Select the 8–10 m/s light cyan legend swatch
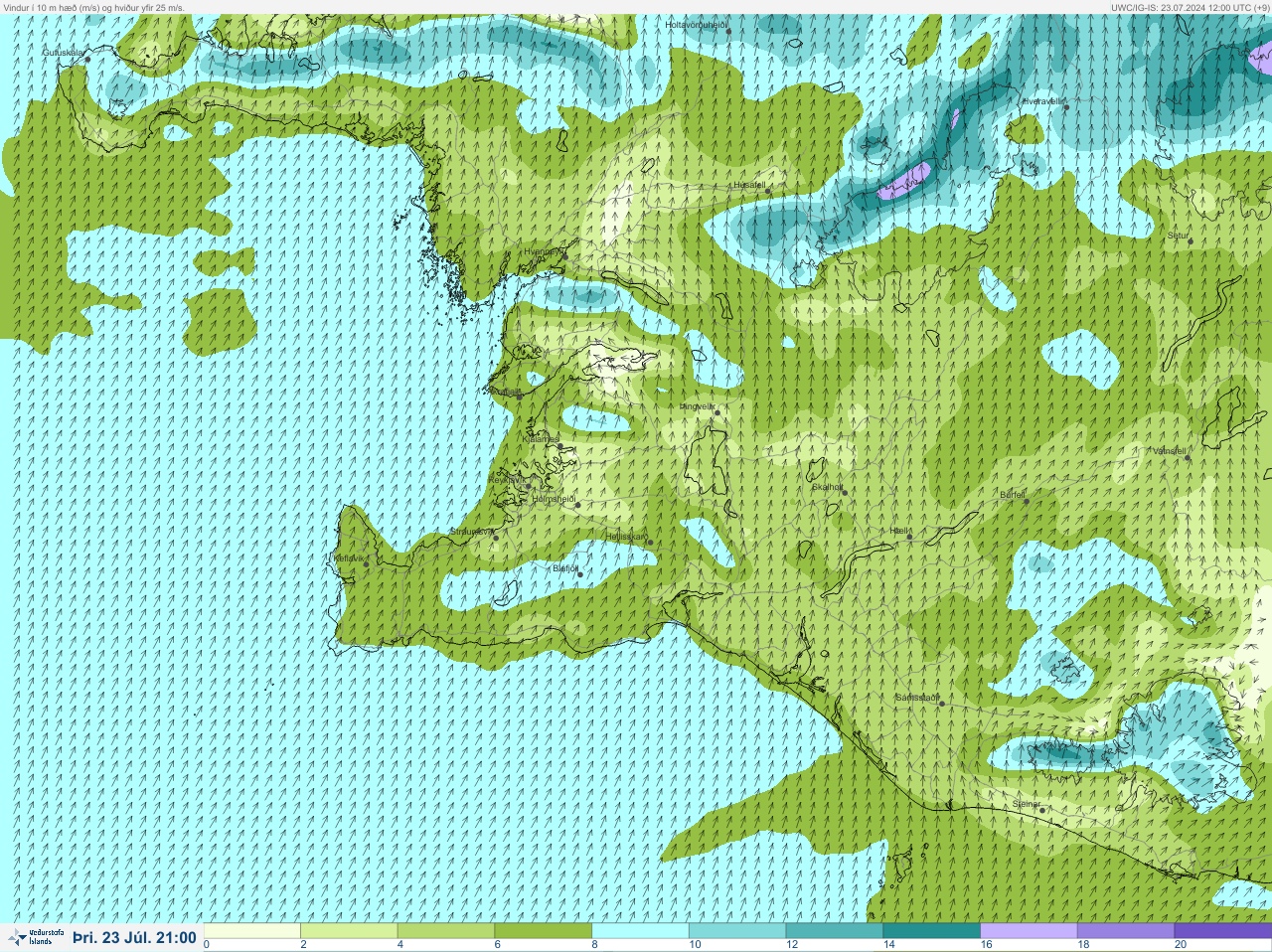 tap(641, 931)
